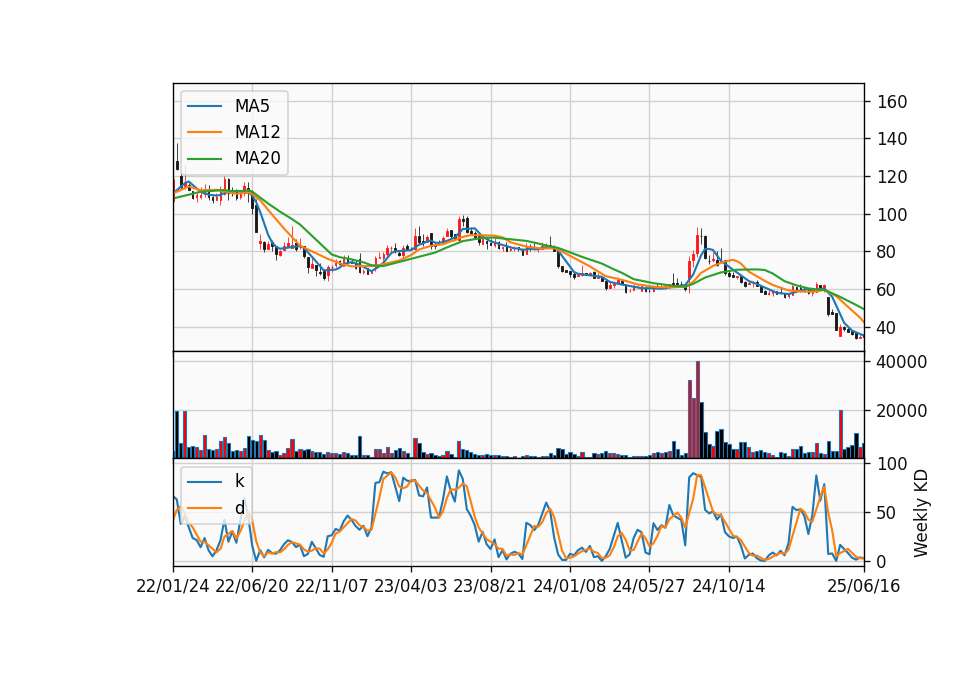Screen dimensions: 960x690
Task: Click the 160 price axis label
Action: (892, 102)
